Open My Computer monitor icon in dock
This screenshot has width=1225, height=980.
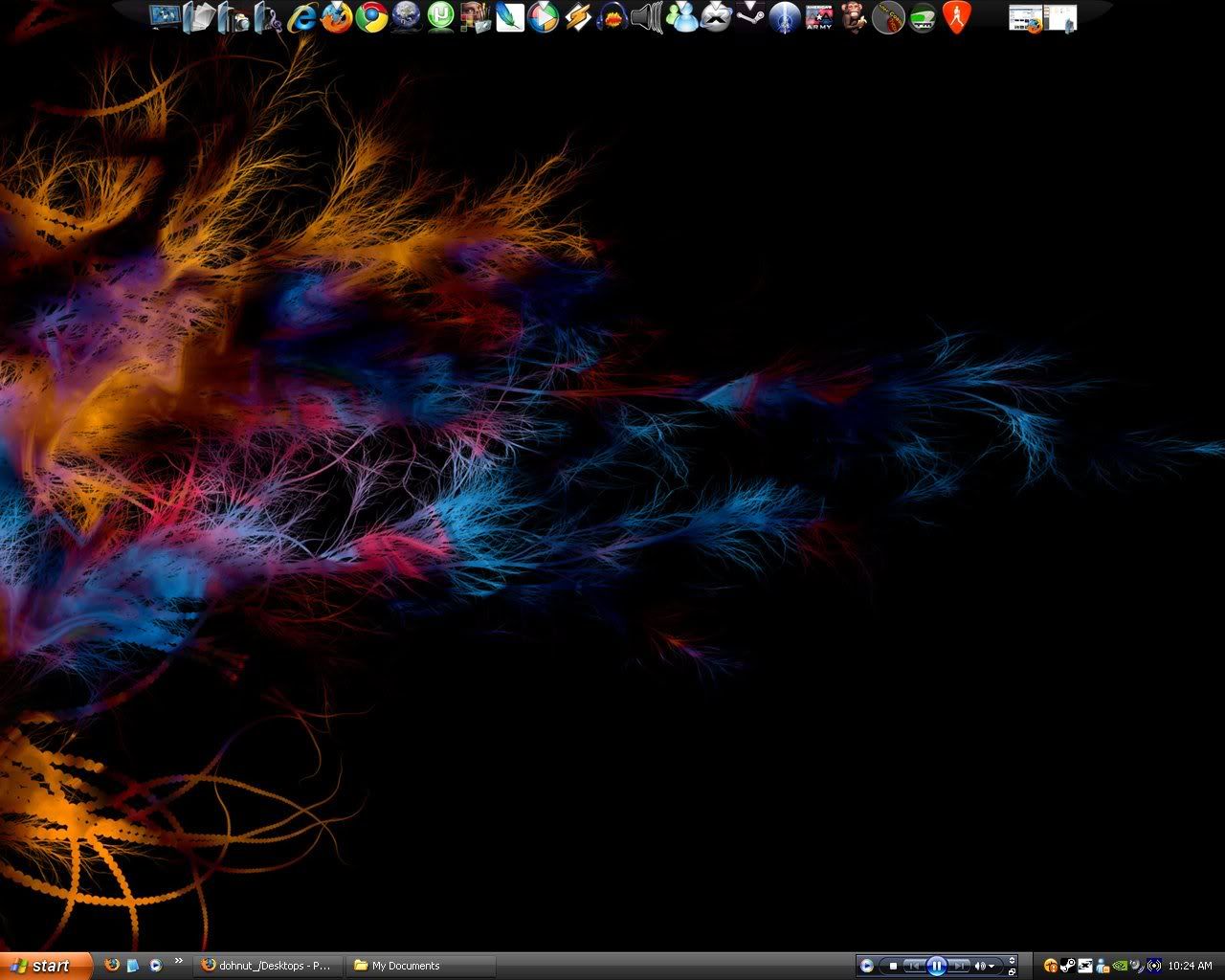point(165,16)
